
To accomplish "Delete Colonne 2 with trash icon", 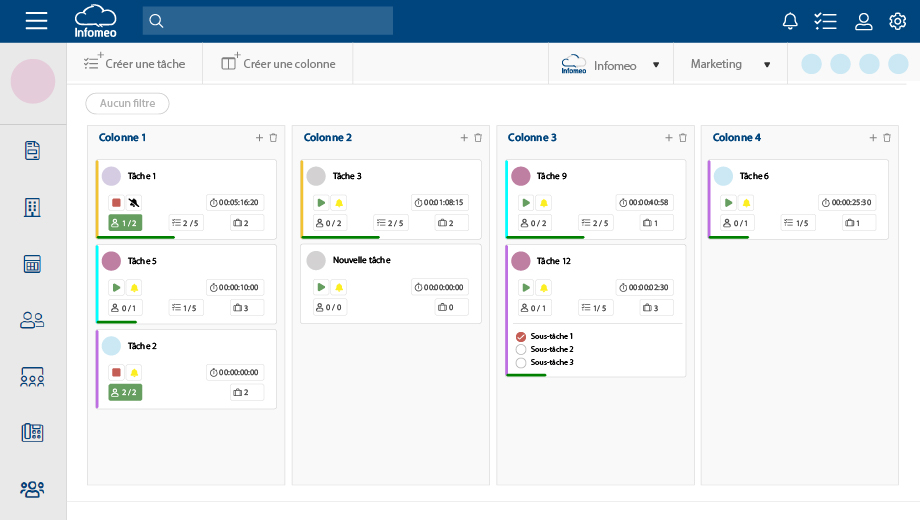I will pyautogui.click(x=478, y=138).
